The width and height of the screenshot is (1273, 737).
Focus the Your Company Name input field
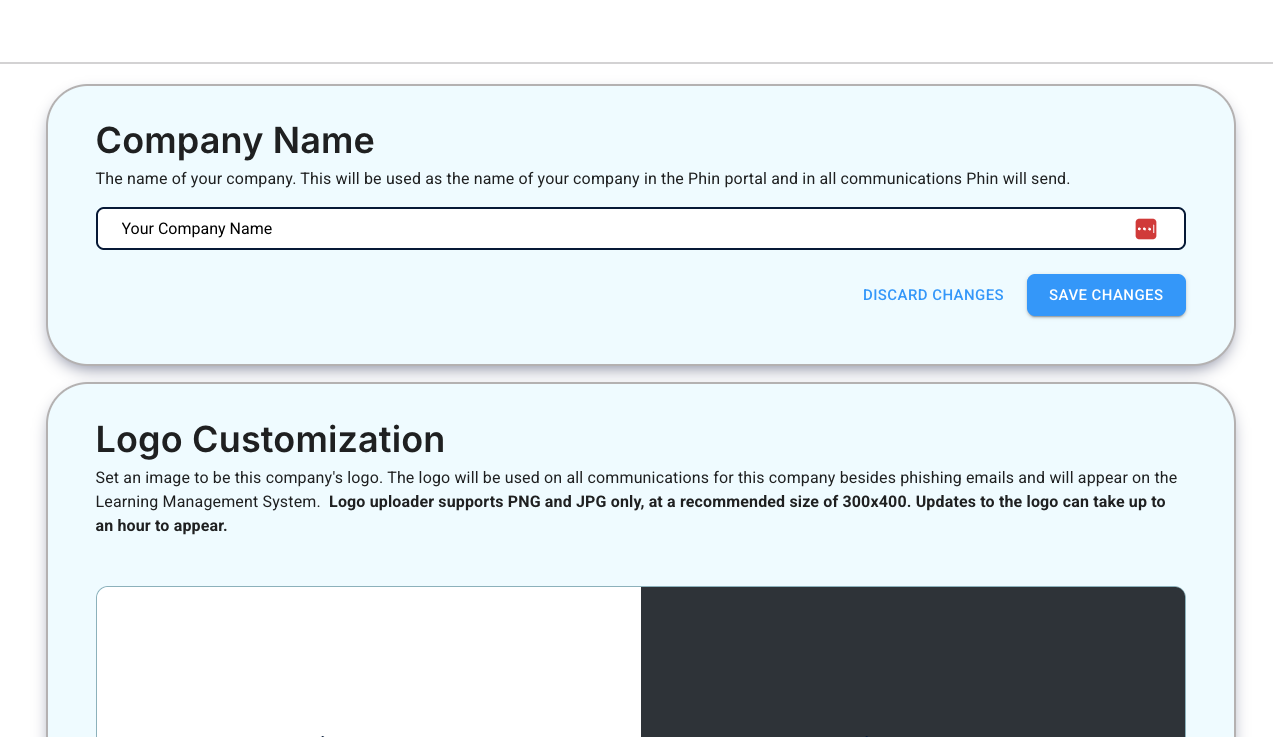(x=640, y=228)
